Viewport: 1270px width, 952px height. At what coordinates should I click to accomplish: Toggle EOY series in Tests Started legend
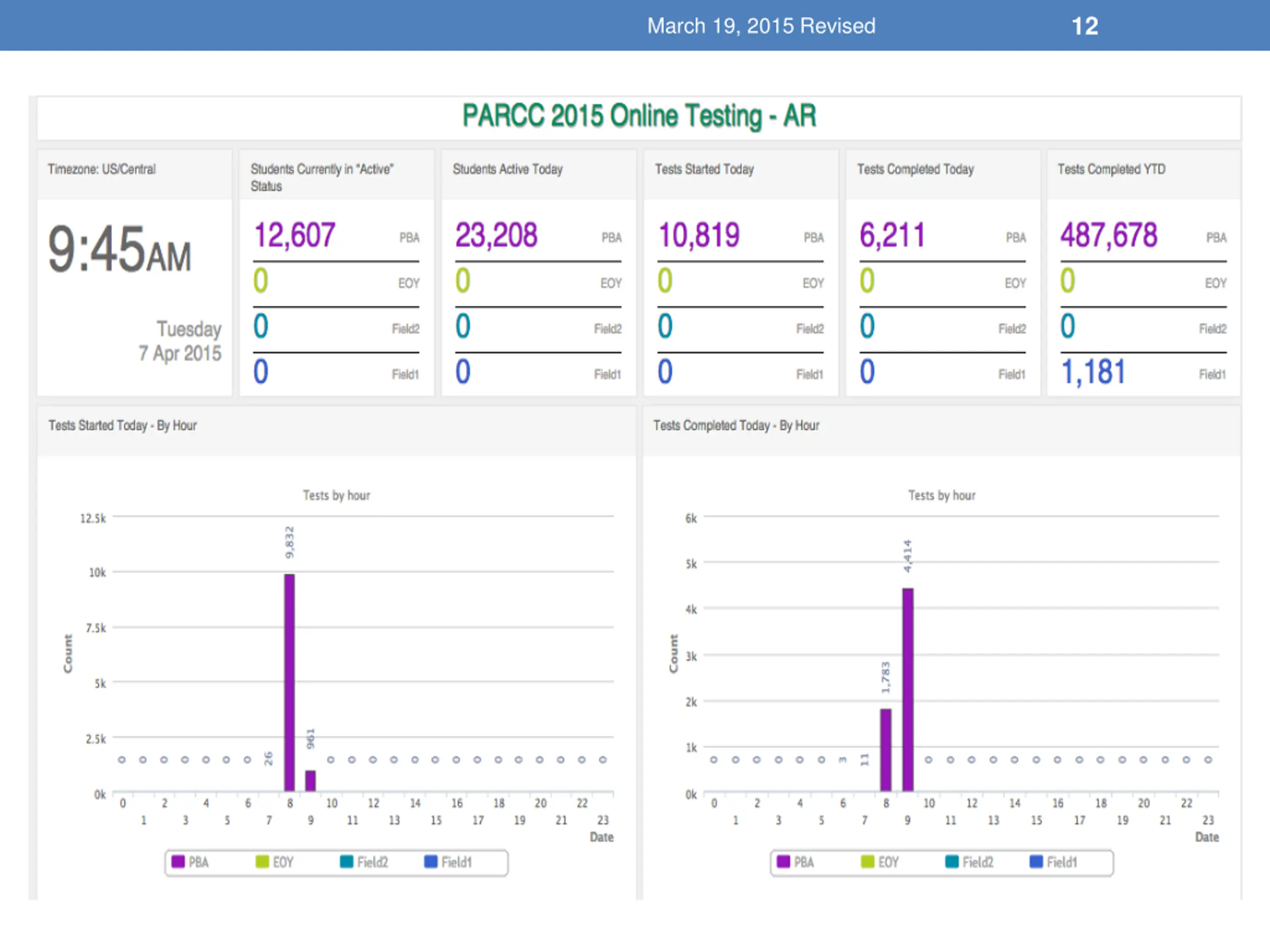click(x=274, y=862)
